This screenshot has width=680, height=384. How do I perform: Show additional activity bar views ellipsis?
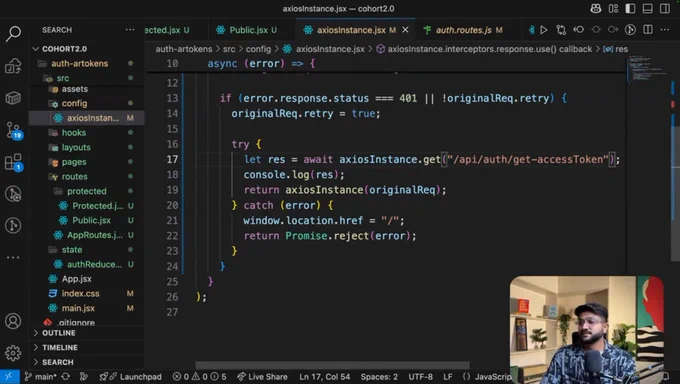(13, 257)
